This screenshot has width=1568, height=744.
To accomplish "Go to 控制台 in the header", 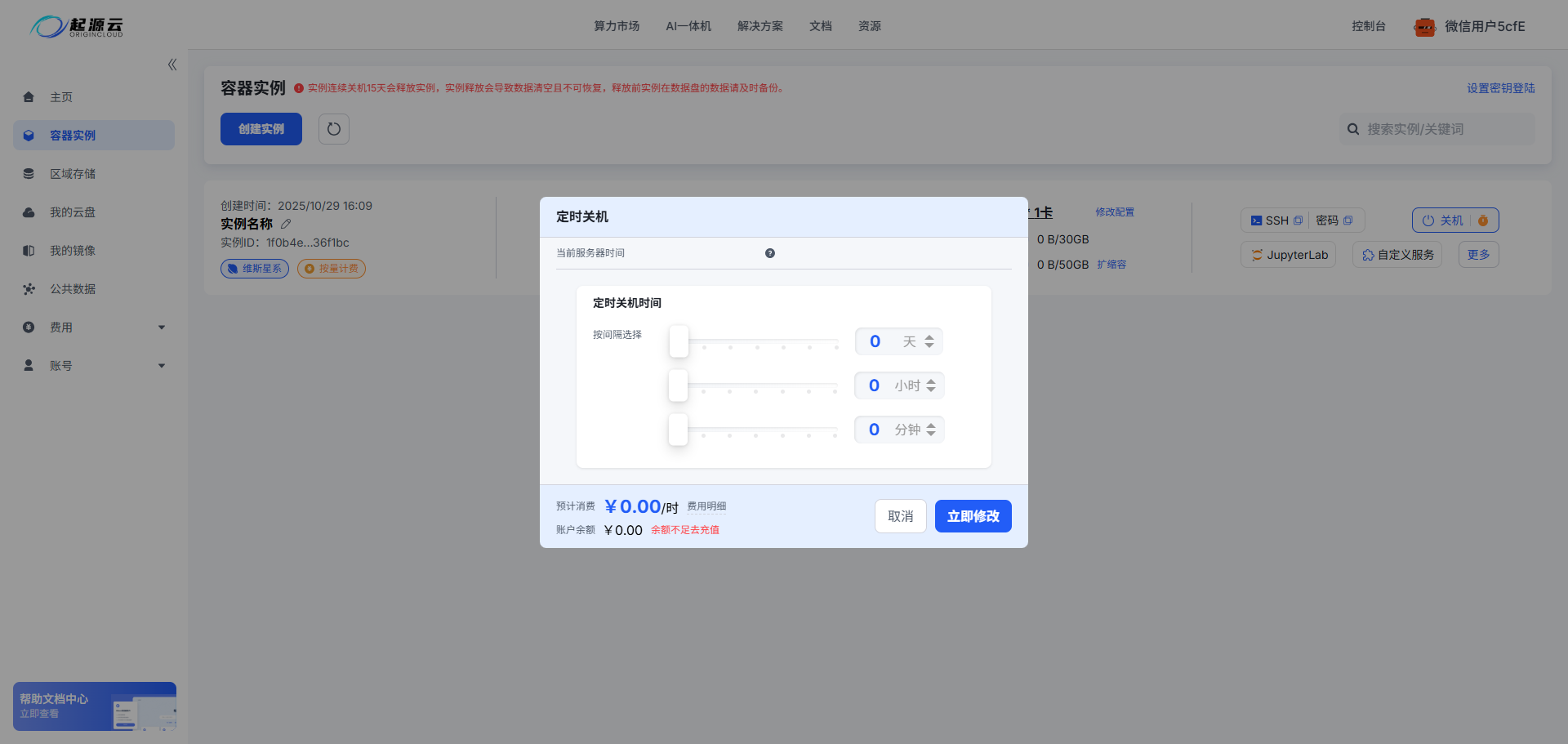I will (1369, 26).
